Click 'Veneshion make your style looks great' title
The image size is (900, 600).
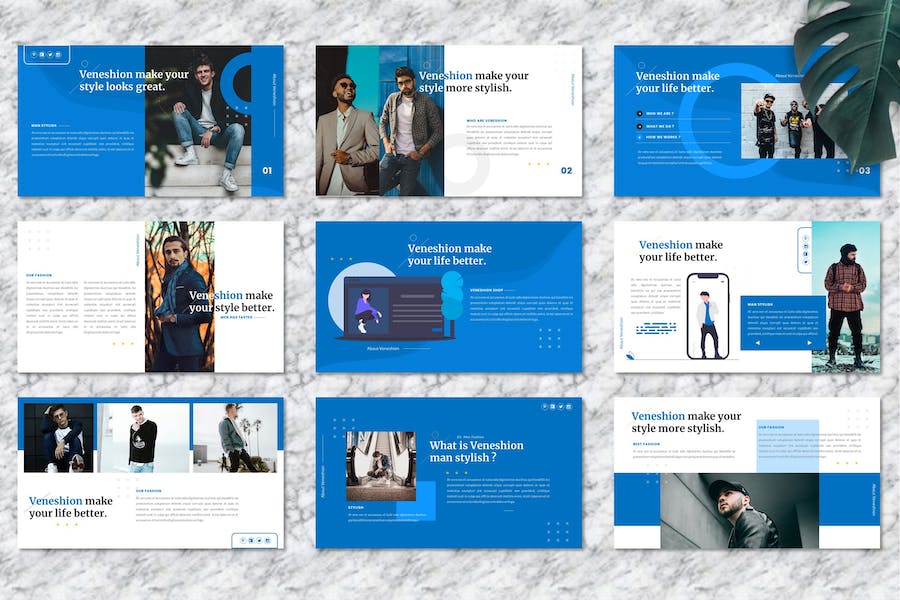click(x=134, y=80)
